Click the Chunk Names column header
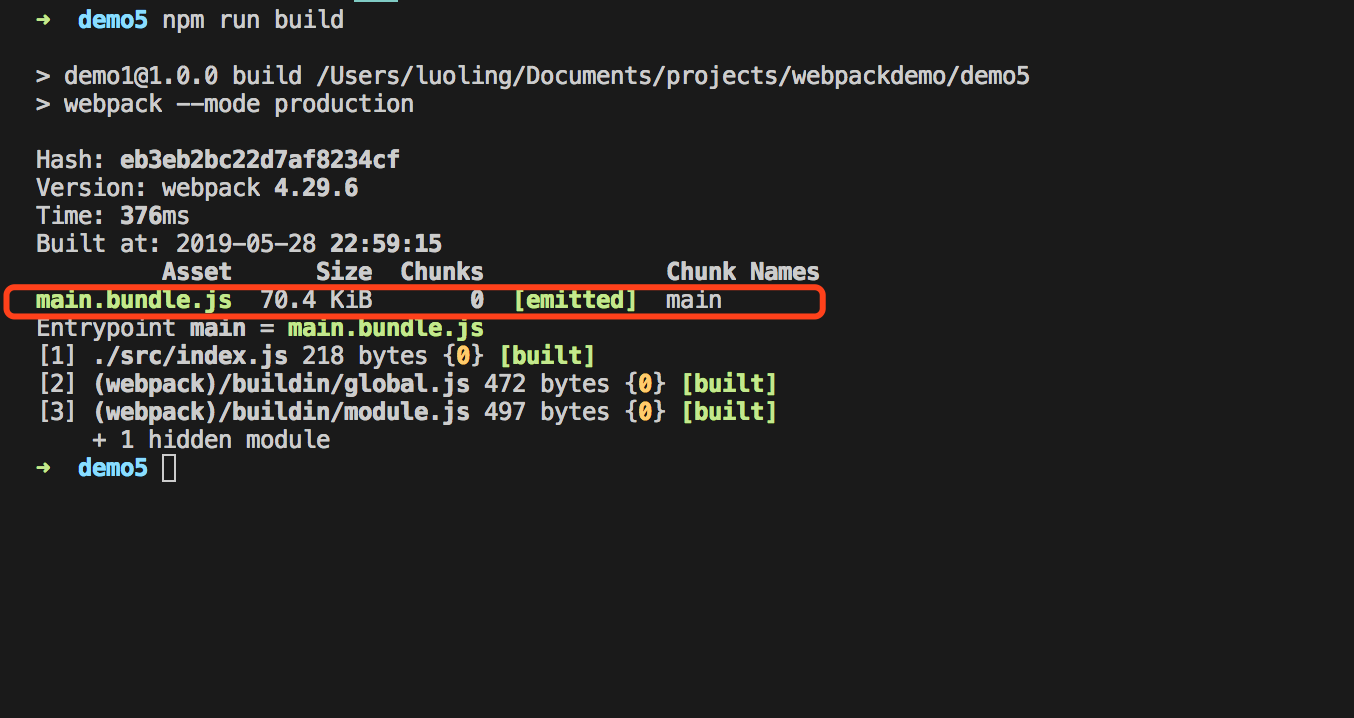The width and height of the screenshot is (1354, 718). pyautogui.click(x=743, y=272)
